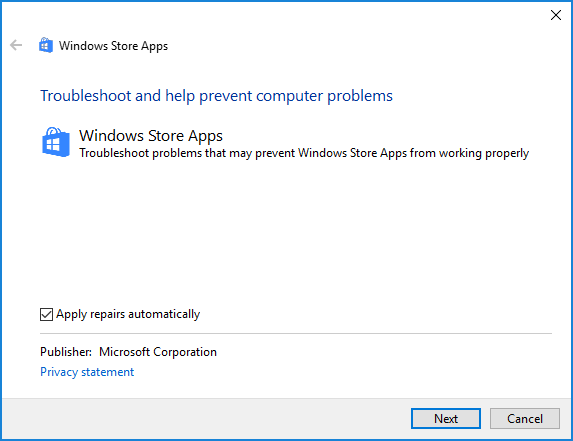This screenshot has height=441, width=573.
Task: Open the Privacy statement link
Action: click(x=87, y=372)
